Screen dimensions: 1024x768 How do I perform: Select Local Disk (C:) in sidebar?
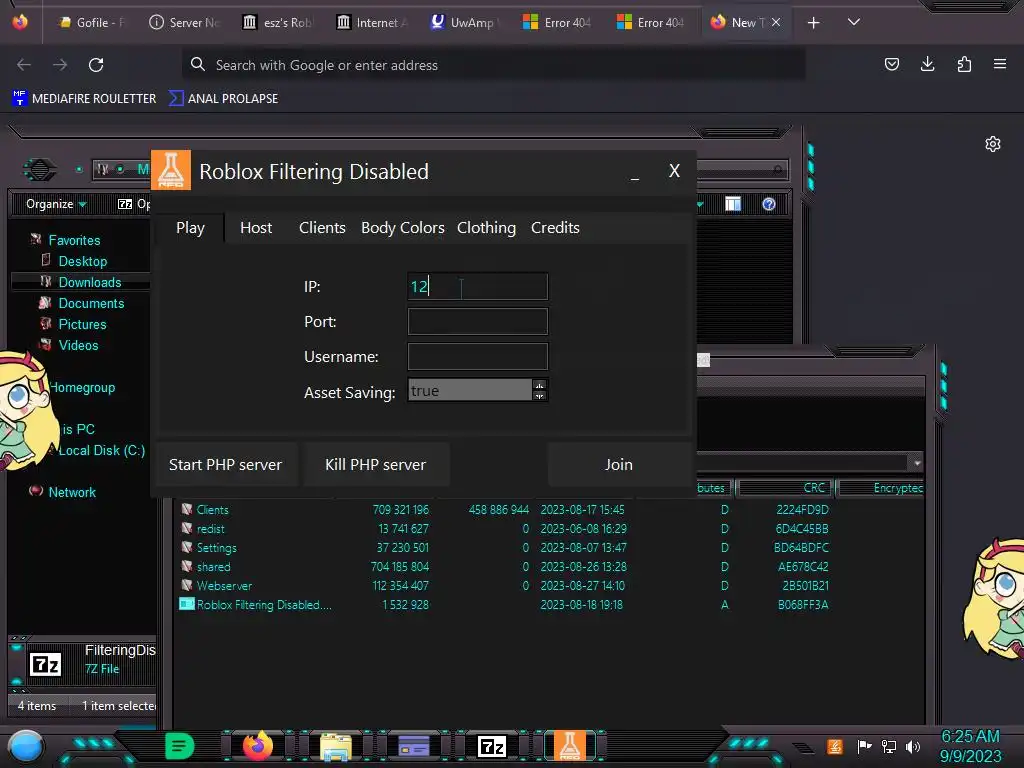click(x=101, y=450)
